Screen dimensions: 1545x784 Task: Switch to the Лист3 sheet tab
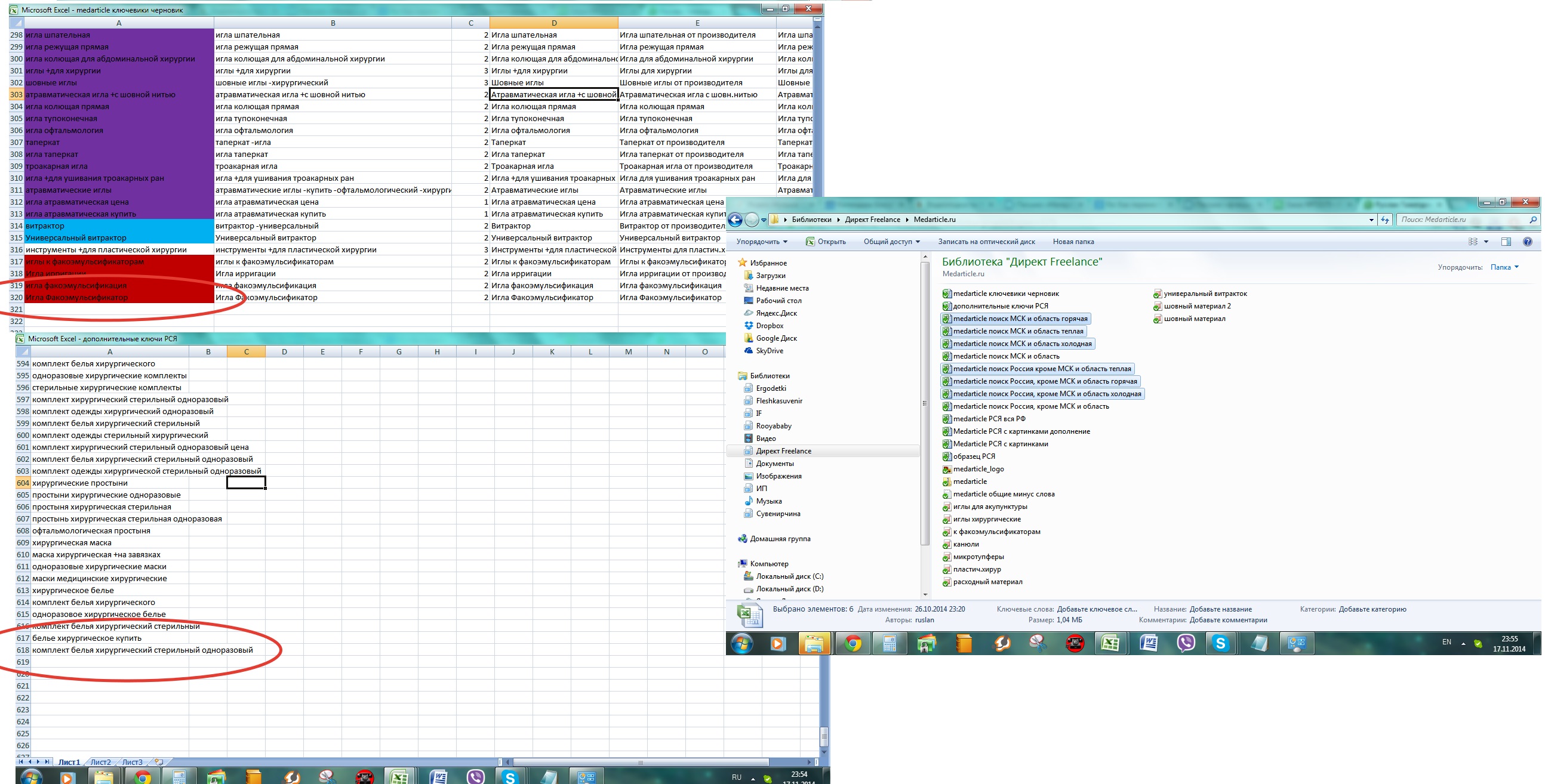coord(132,762)
